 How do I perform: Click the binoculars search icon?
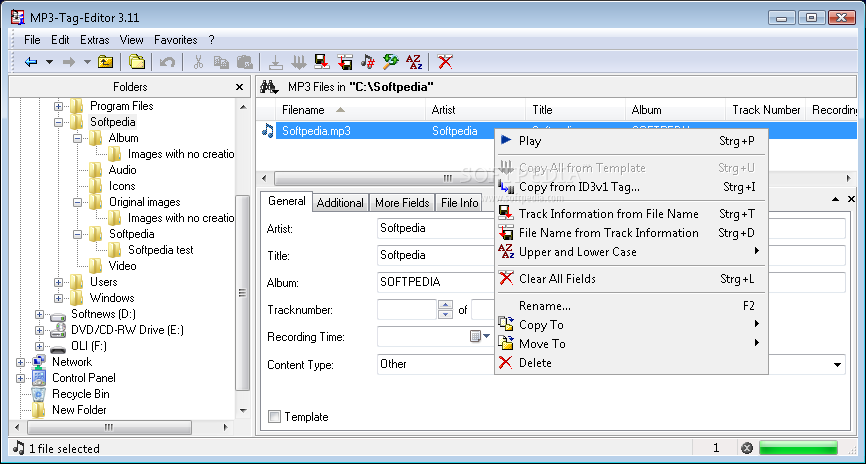(x=270, y=87)
